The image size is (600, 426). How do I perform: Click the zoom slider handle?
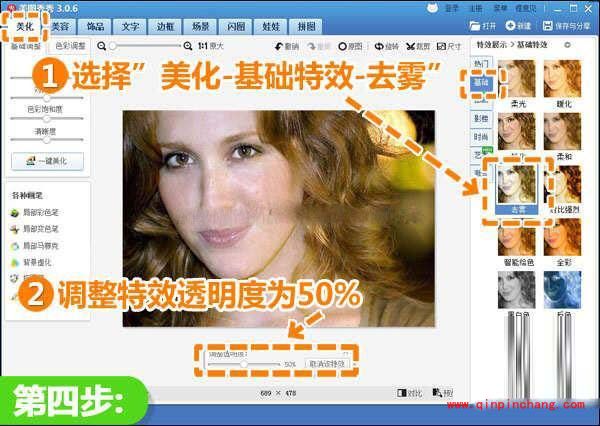click(x=112, y=46)
